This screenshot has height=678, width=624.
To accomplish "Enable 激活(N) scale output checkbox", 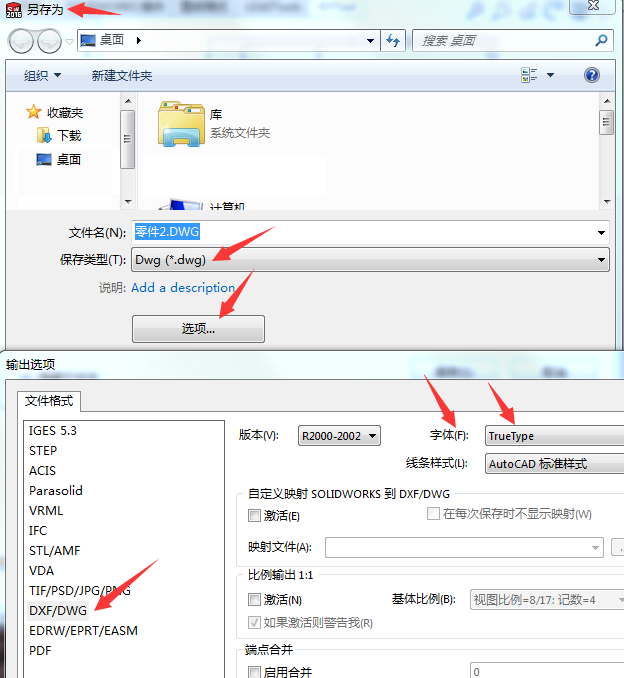I will tap(254, 599).
